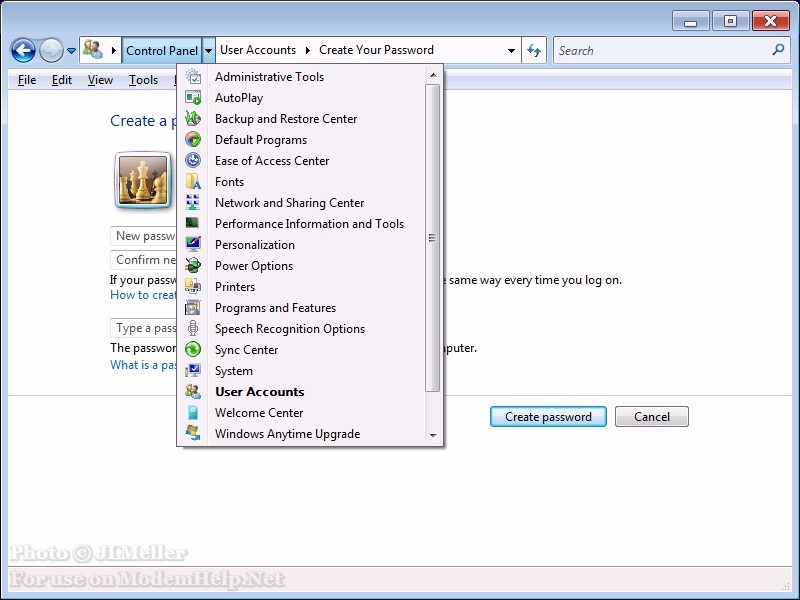Click the Personalization icon
The image size is (800, 600).
coord(193,244)
